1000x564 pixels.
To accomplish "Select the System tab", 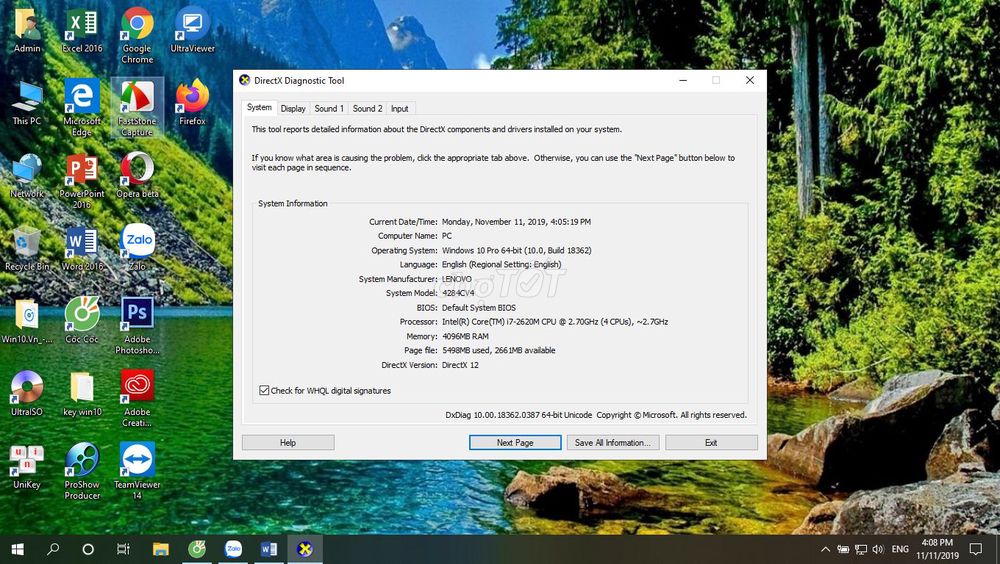I will [260, 107].
